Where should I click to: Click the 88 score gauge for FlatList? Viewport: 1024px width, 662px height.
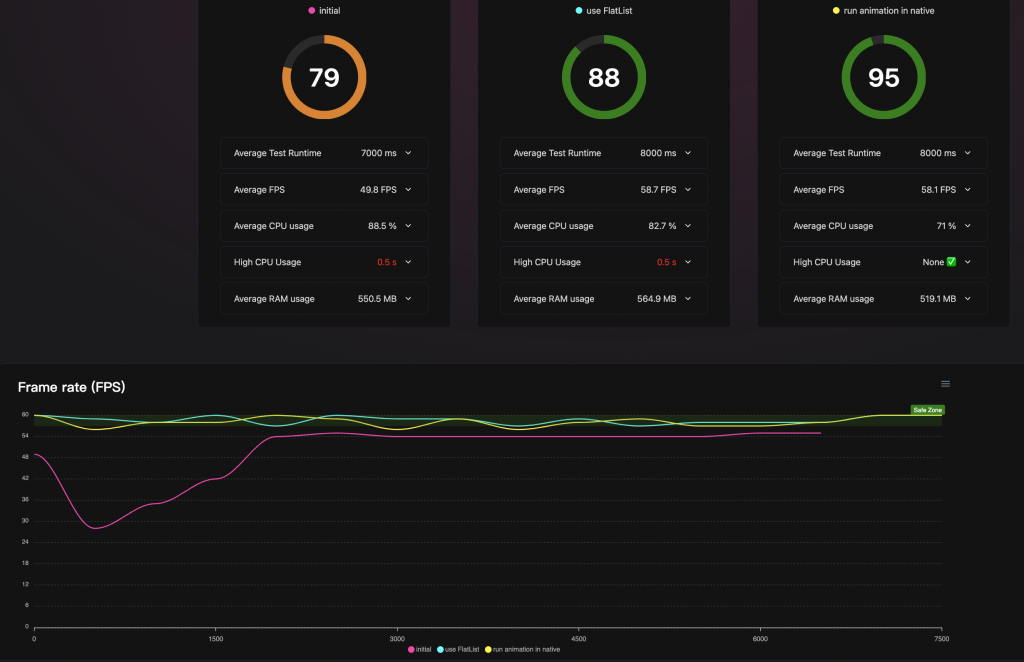click(x=603, y=77)
